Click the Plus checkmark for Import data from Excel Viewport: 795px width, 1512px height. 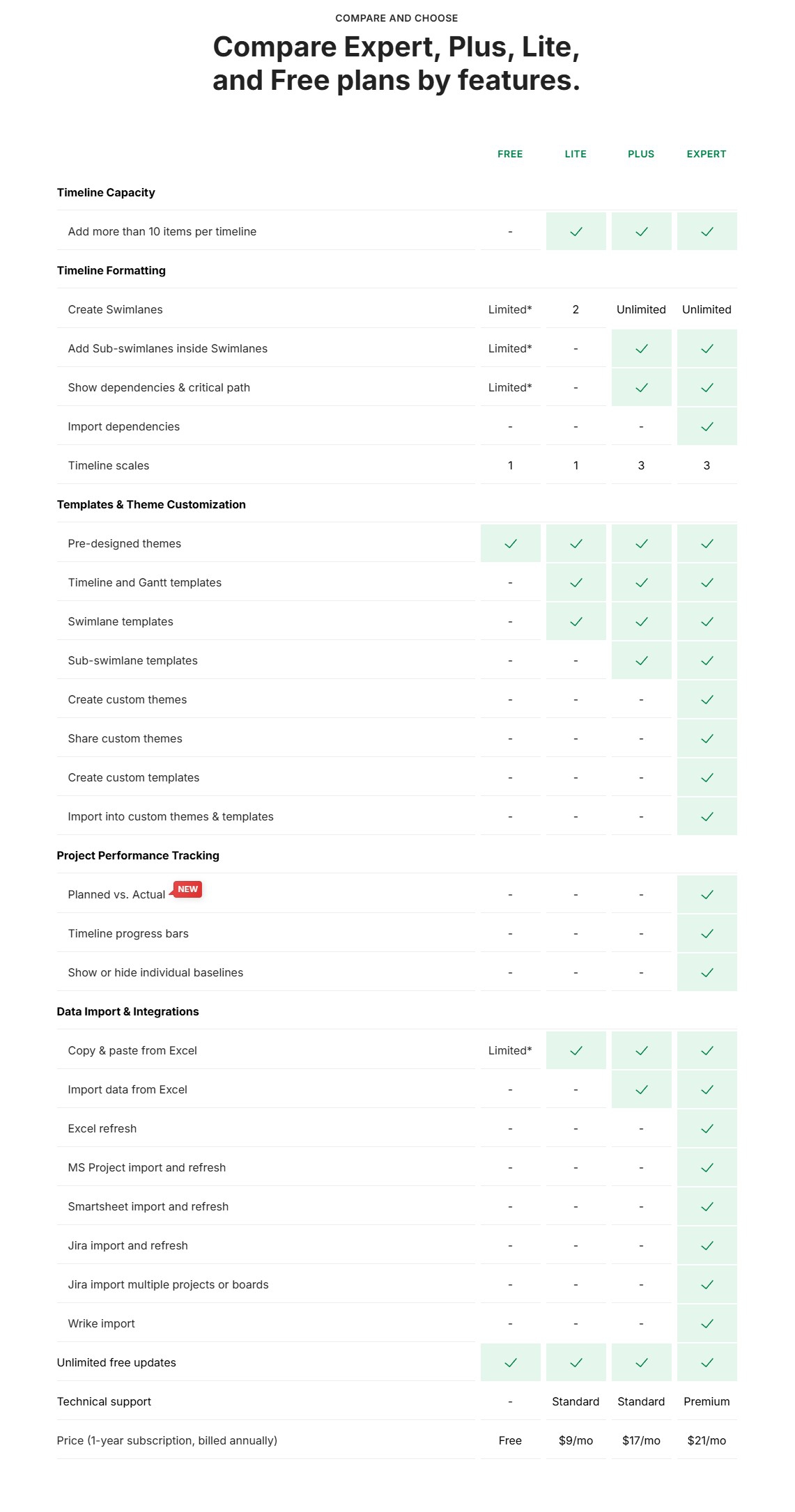tap(641, 1090)
